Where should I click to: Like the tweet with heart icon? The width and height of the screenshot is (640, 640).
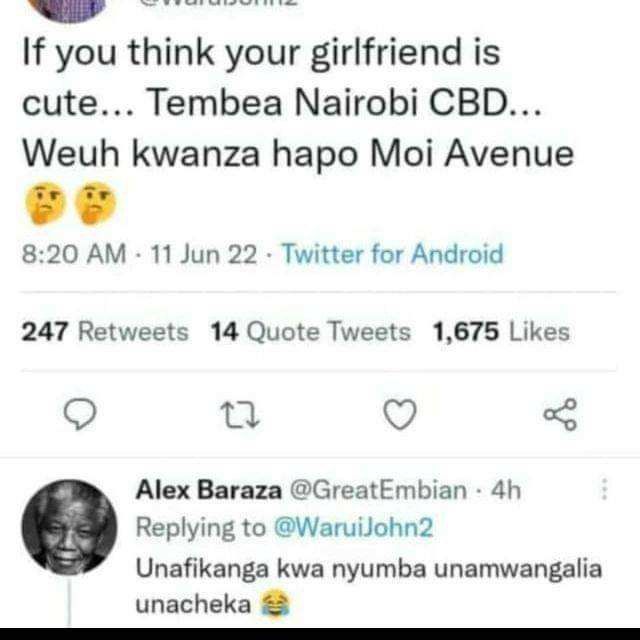[x=400, y=414]
